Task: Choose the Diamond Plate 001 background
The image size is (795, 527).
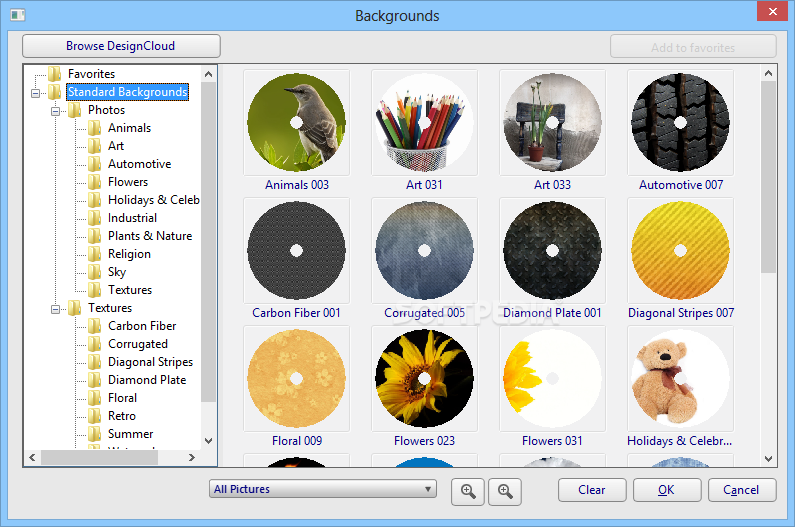Action: click(552, 251)
